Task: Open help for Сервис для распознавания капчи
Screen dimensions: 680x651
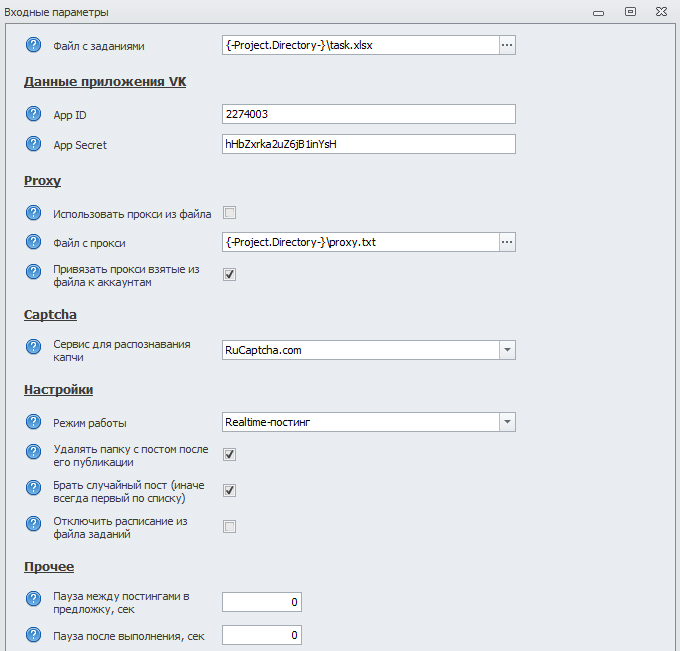Action: pyautogui.click(x=33, y=350)
